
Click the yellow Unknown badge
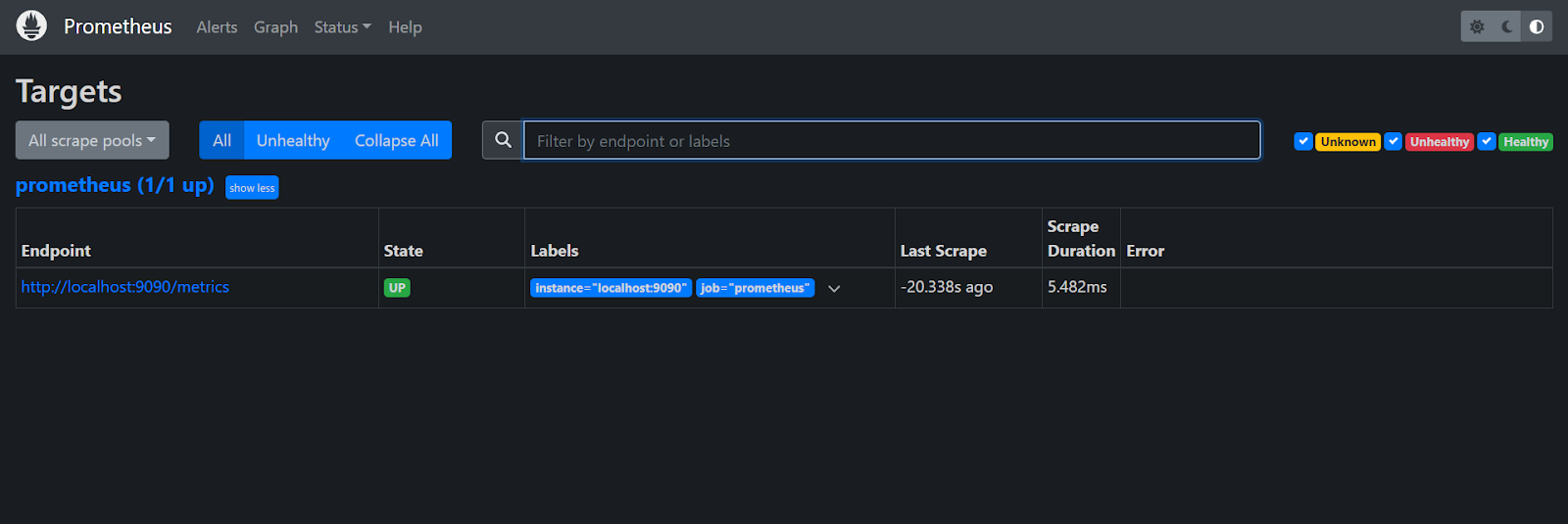[1347, 142]
